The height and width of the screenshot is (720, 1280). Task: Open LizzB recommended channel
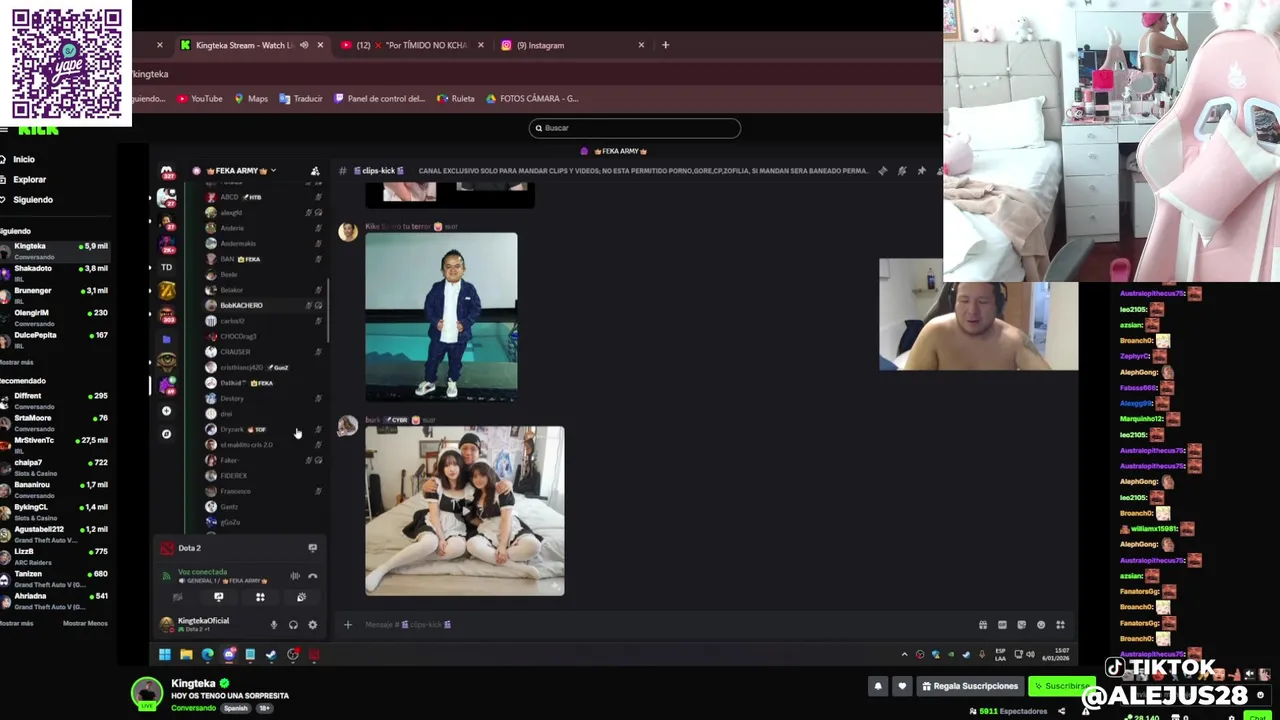pyautogui.click(x=55, y=555)
